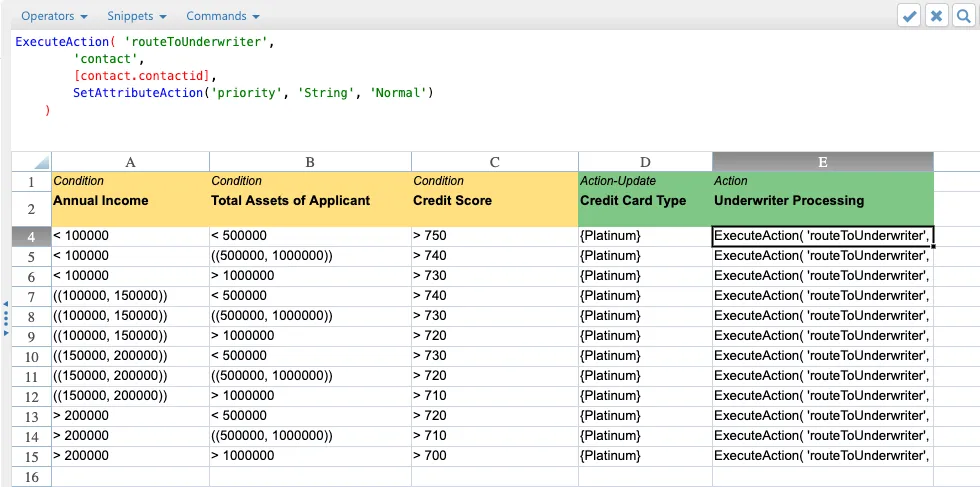
Task: Open the Operators dropdown menu
Action: [x=54, y=16]
